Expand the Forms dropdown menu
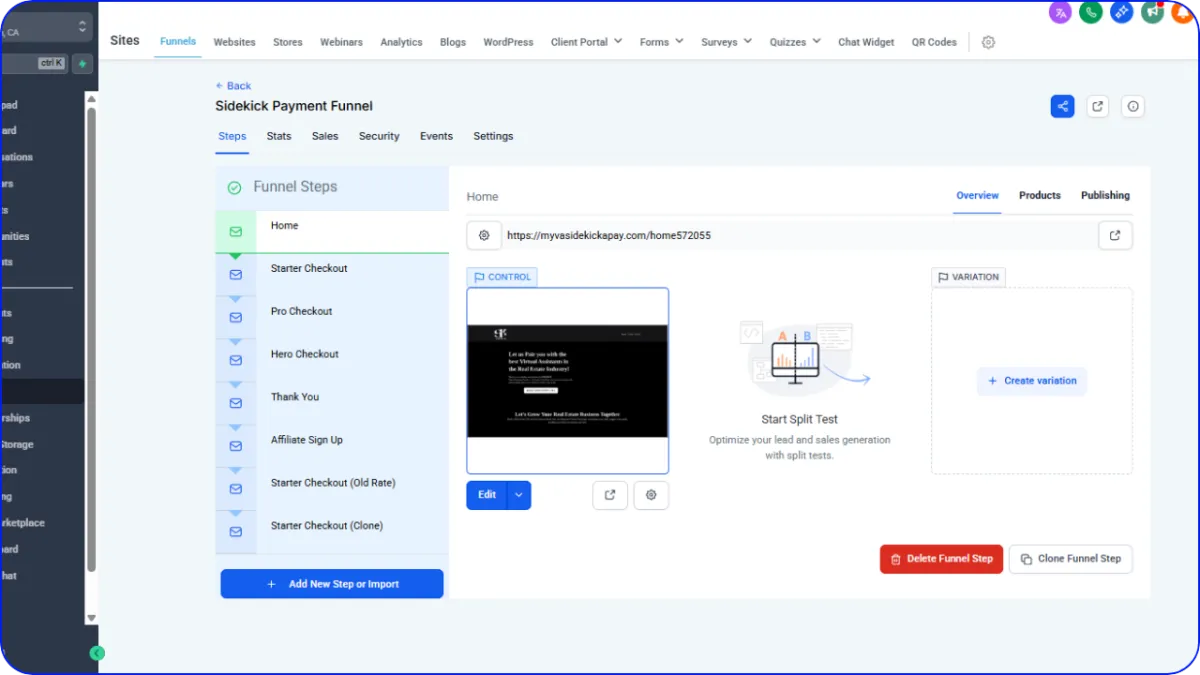1200x675 pixels. click(x=661, y=42)
